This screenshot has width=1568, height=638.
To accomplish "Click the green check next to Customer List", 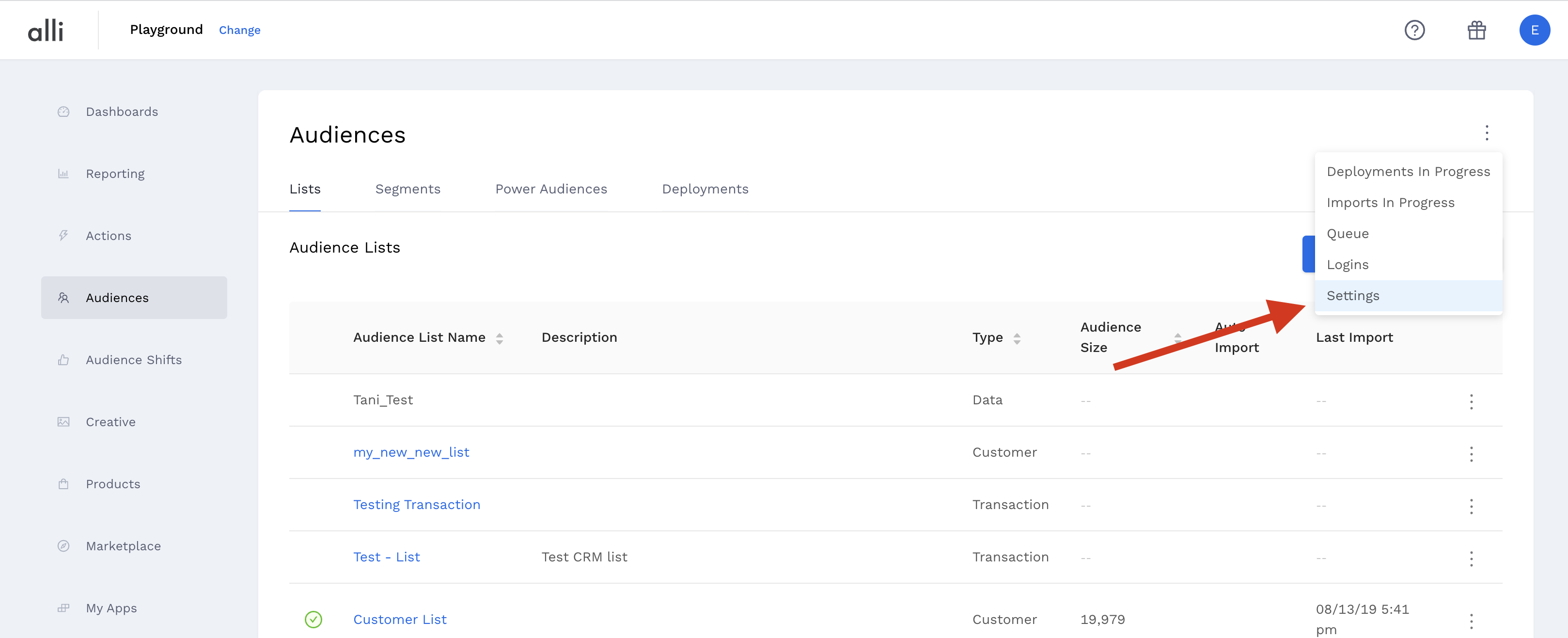I will (313, 619).
